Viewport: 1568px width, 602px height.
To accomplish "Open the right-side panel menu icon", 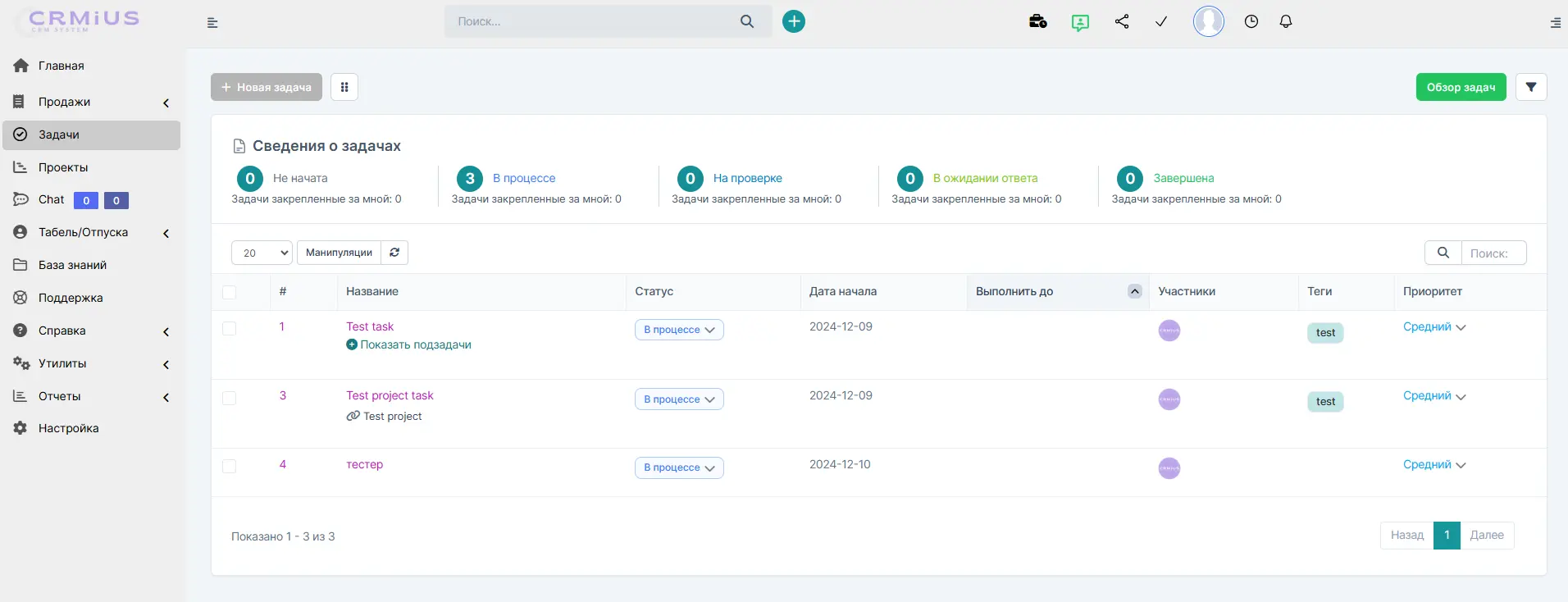I will tap(1556, 23).
